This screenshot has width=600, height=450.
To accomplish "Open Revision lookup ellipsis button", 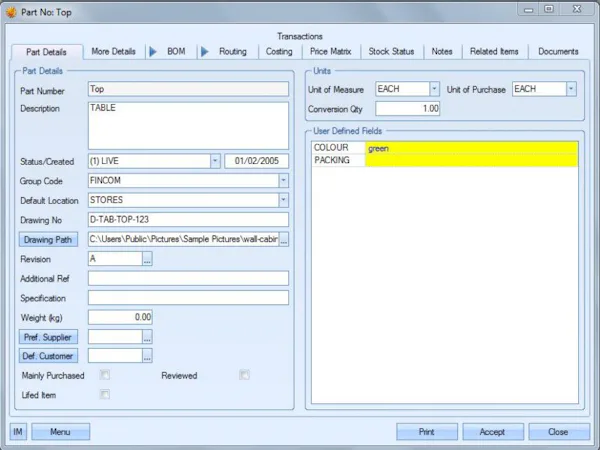I will point(147,259).
